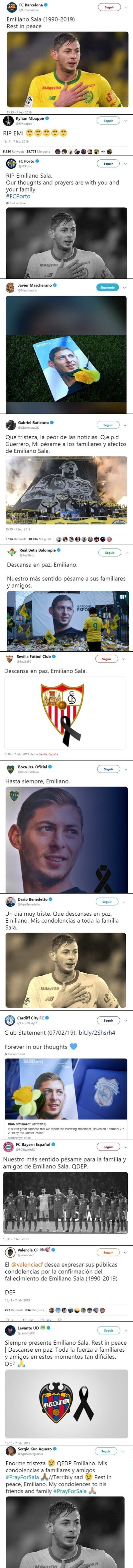Open the #FCPorto hashtag link

pyautogui.click(x=17, y=196)
